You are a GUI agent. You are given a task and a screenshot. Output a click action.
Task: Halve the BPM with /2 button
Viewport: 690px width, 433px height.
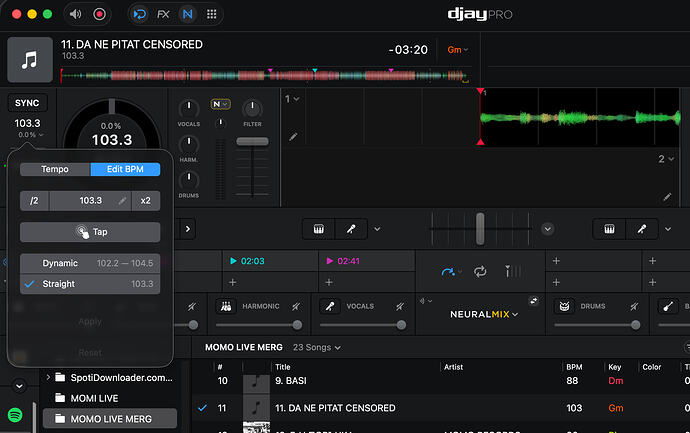34,201
